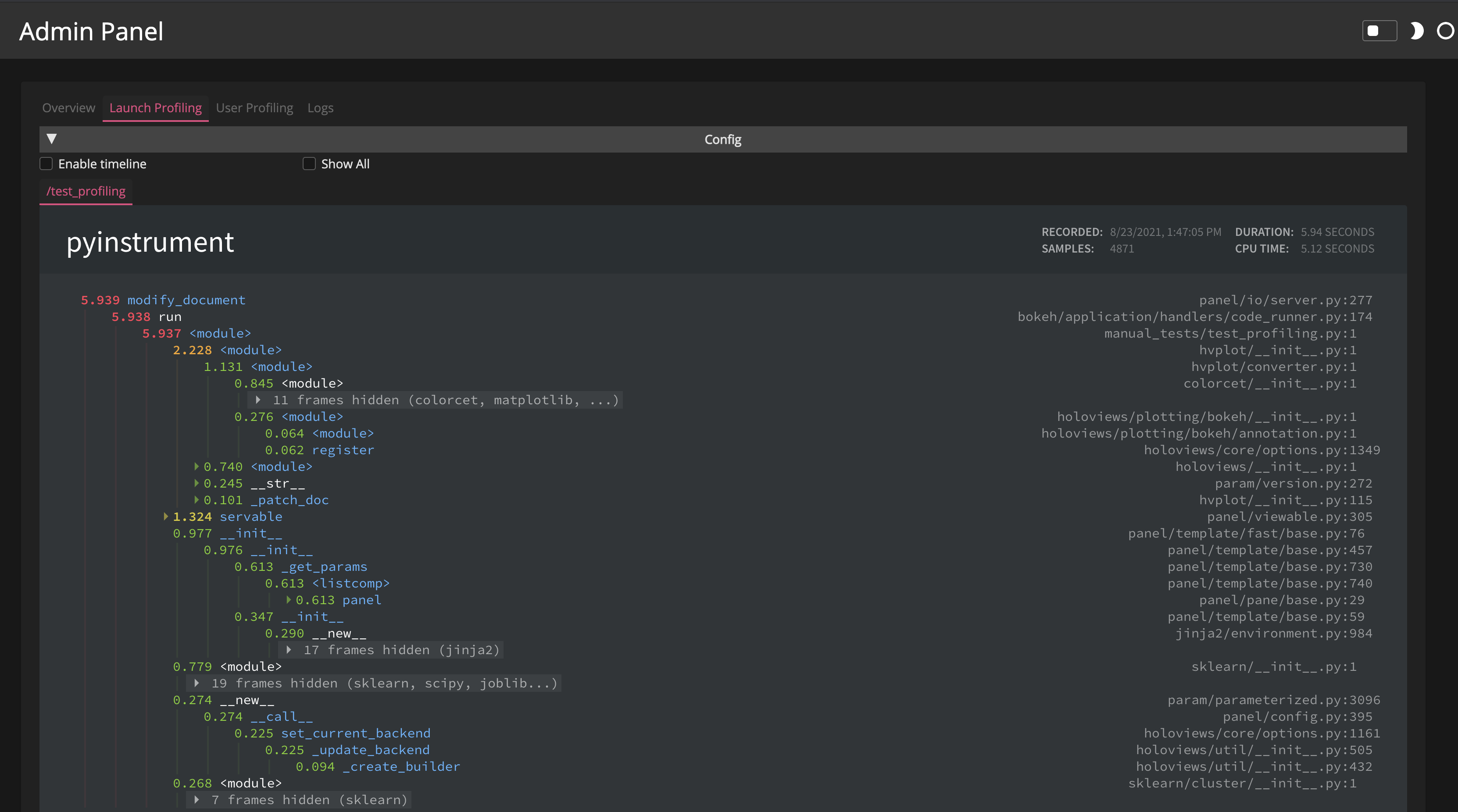Image resolution: width=1458 pixels, height=812 pixels.
Task: Enable the Enable timeline checkbox
Action: point(46,163)
